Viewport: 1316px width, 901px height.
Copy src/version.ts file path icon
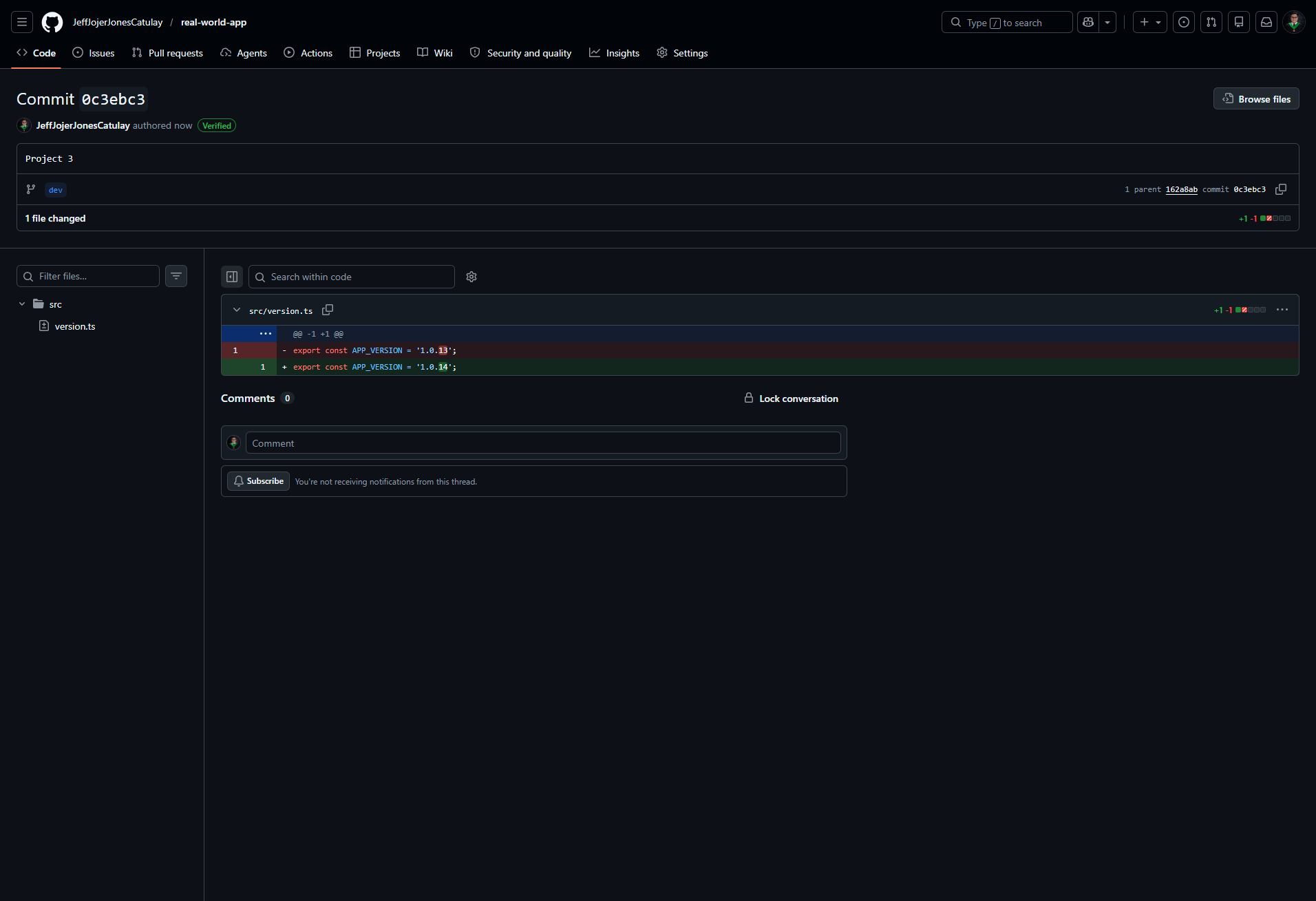point(328,310)
